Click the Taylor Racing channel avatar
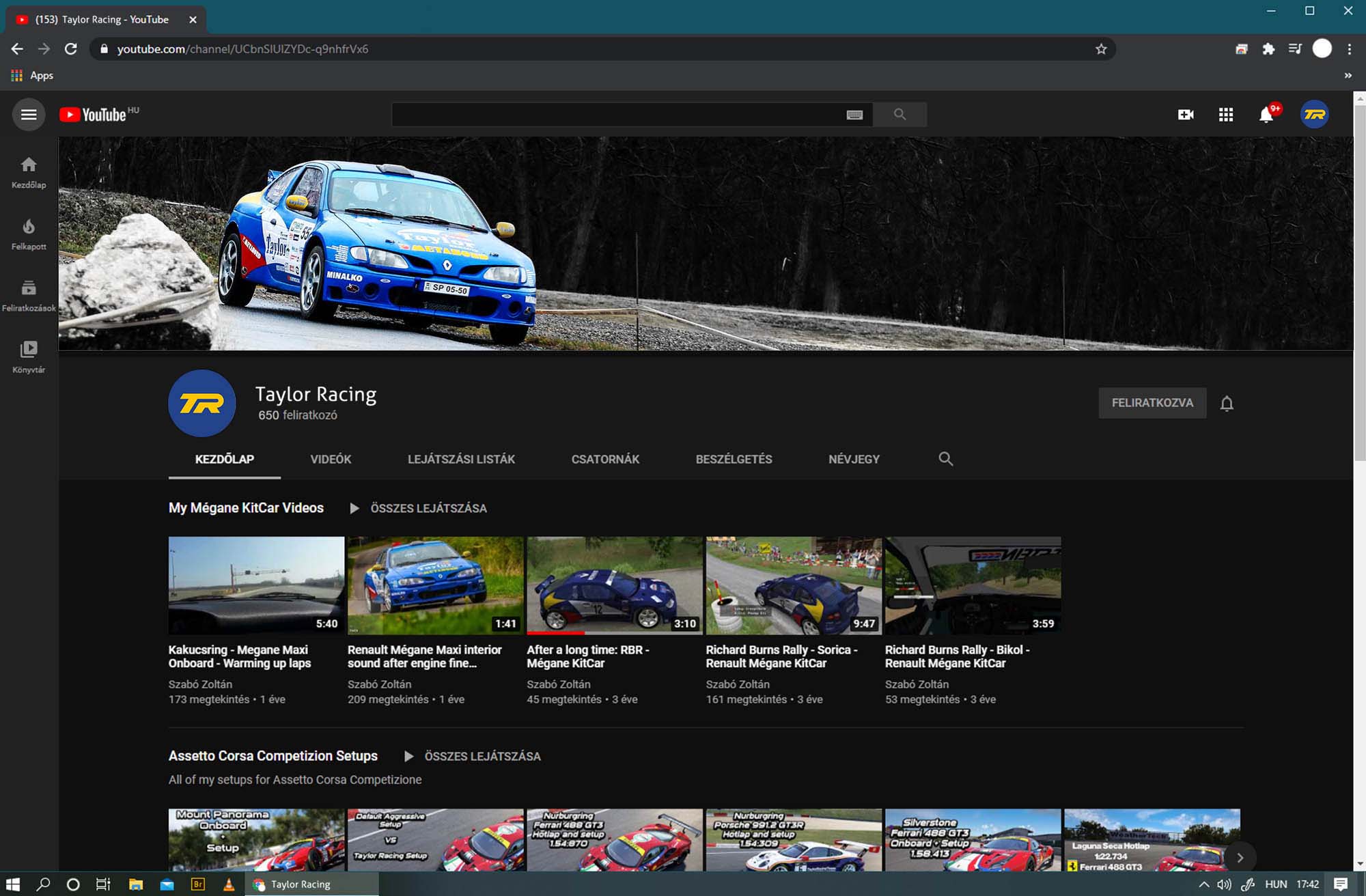The height and width of the screenshot is (896, 1366). (202, 404)
